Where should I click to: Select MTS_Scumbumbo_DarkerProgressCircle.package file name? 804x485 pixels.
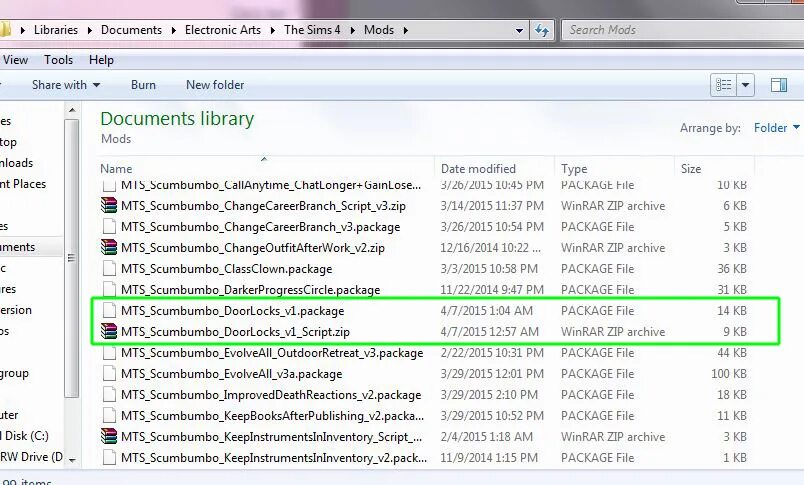click(251, 290)
